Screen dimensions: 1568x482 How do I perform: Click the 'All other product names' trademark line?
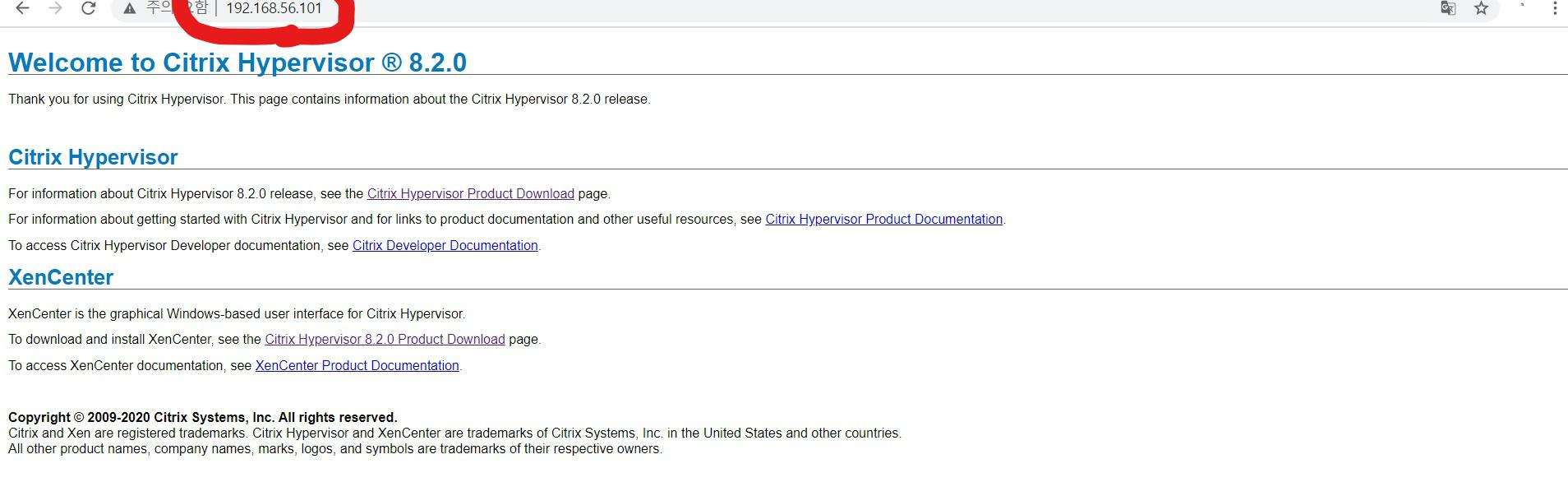pyautogui.click(x=334, y=449)
